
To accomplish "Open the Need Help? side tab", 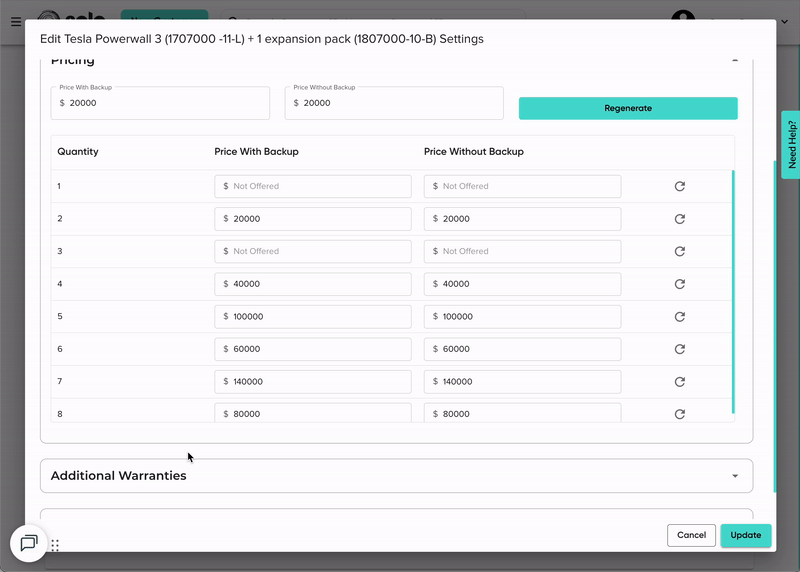I will (791, 145).
